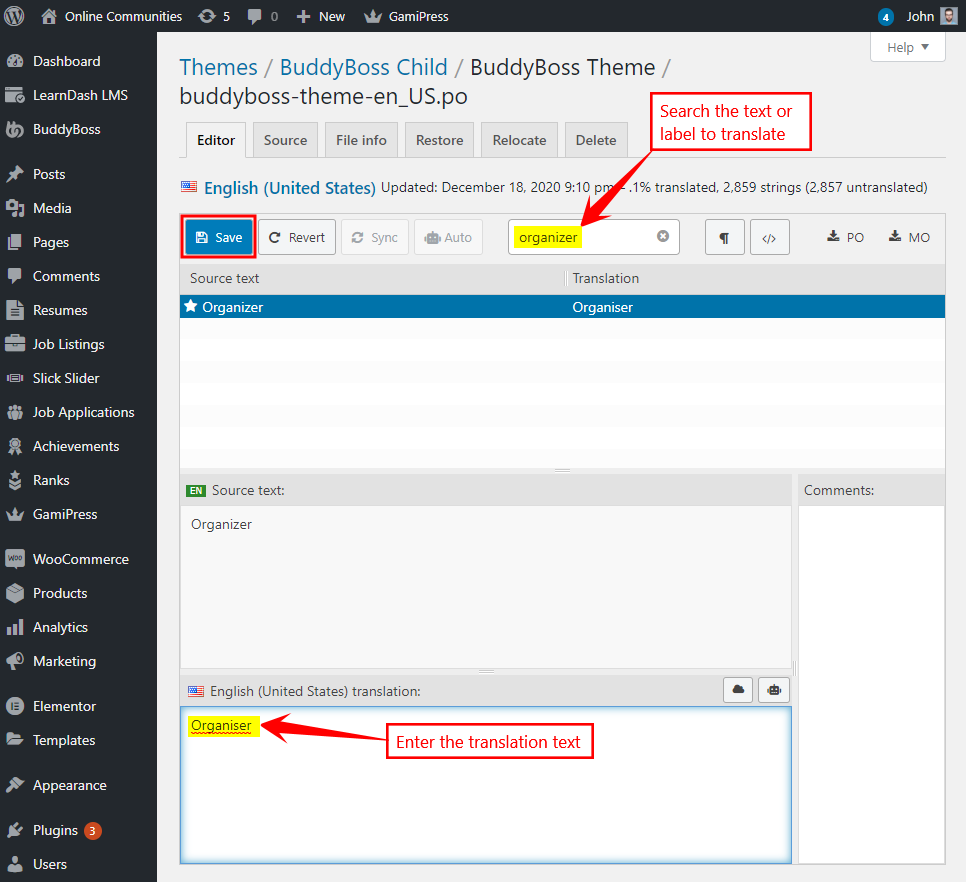Image resolution: width=966 pixels, height=882 pixels.
Task: Toggle code view button
Action: [769, 238]
